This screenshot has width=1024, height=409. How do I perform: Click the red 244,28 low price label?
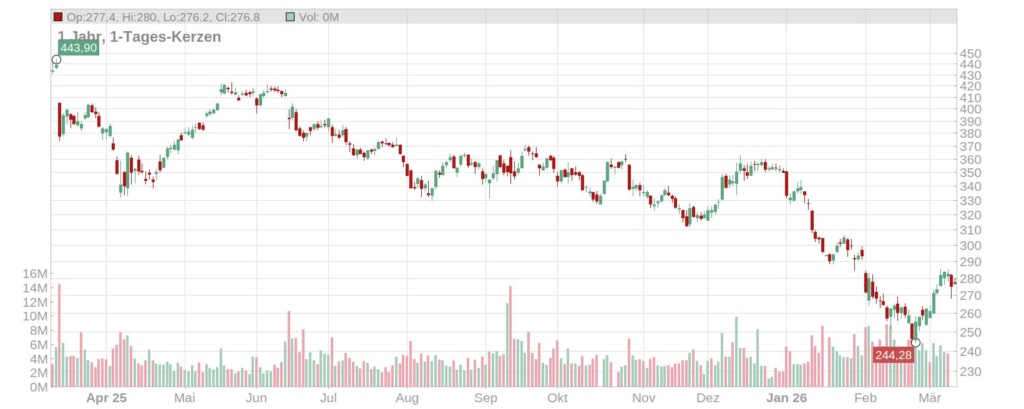(x=892, y=355)
